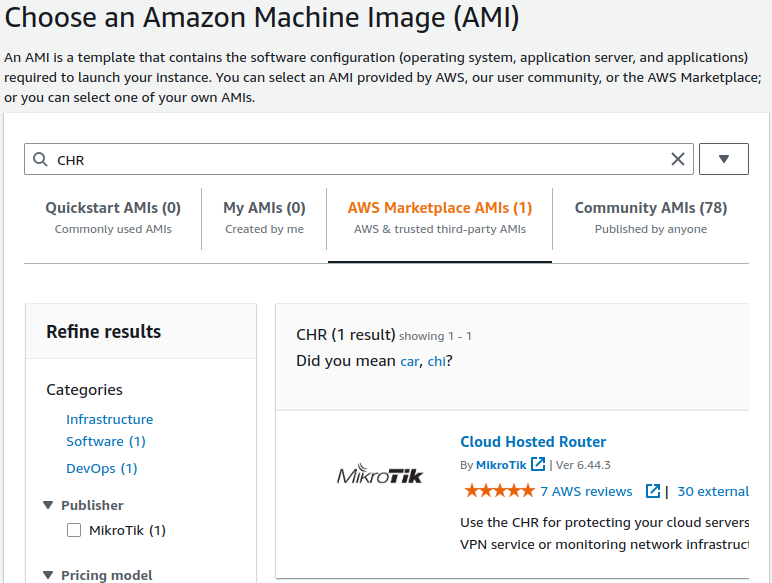
Task: Click the 'Categories' label
Action: [x=84, y=389]
